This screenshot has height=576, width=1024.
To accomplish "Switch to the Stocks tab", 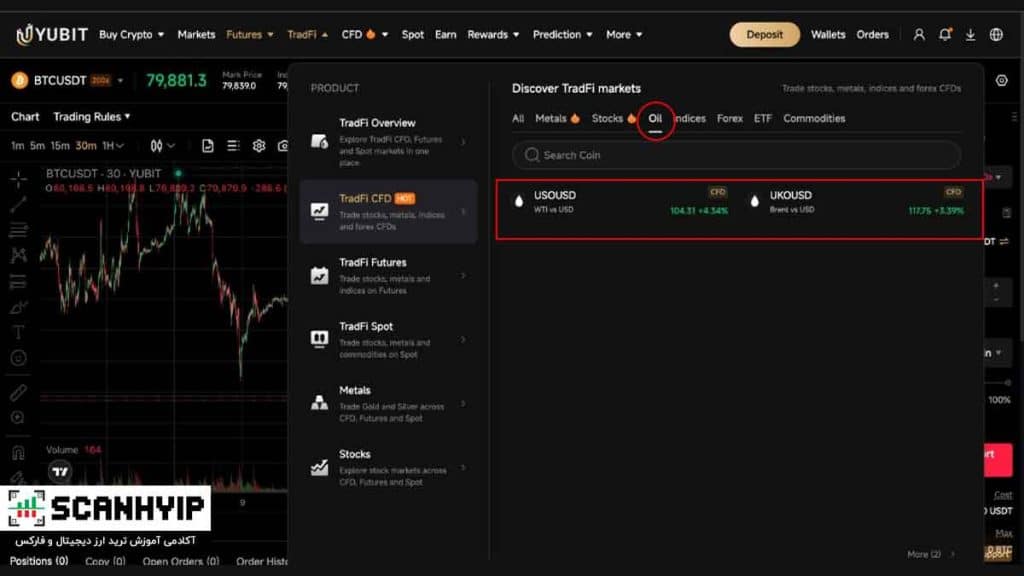I will [x=613, y=118].
